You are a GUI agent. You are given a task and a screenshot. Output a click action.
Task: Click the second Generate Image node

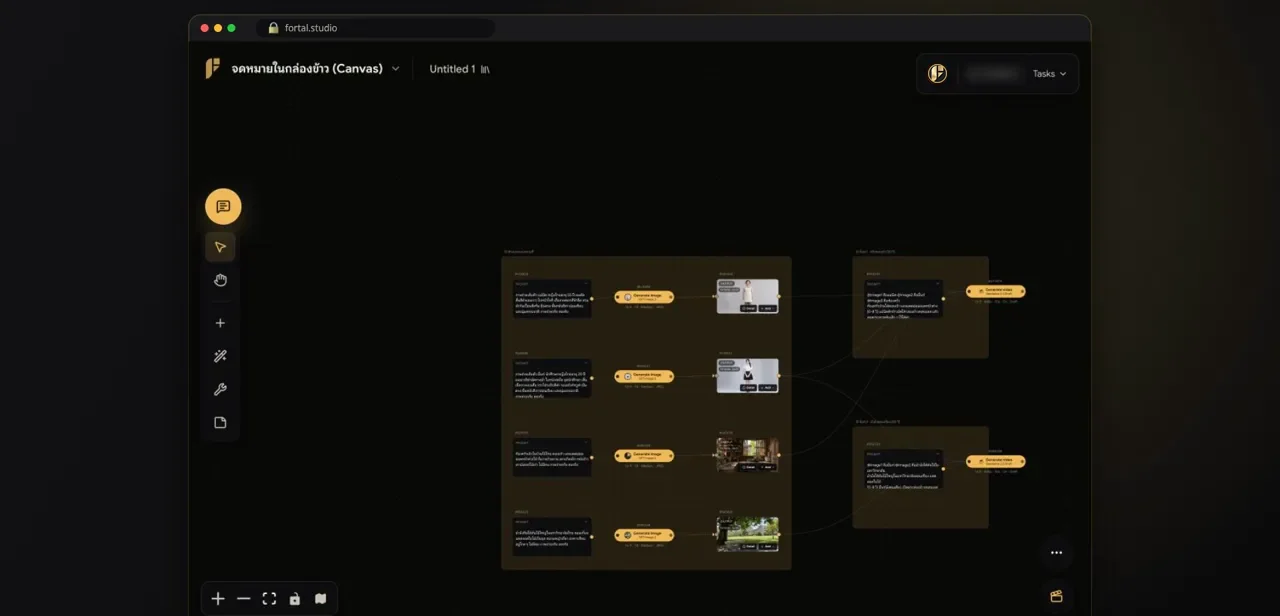coord(644,376)
